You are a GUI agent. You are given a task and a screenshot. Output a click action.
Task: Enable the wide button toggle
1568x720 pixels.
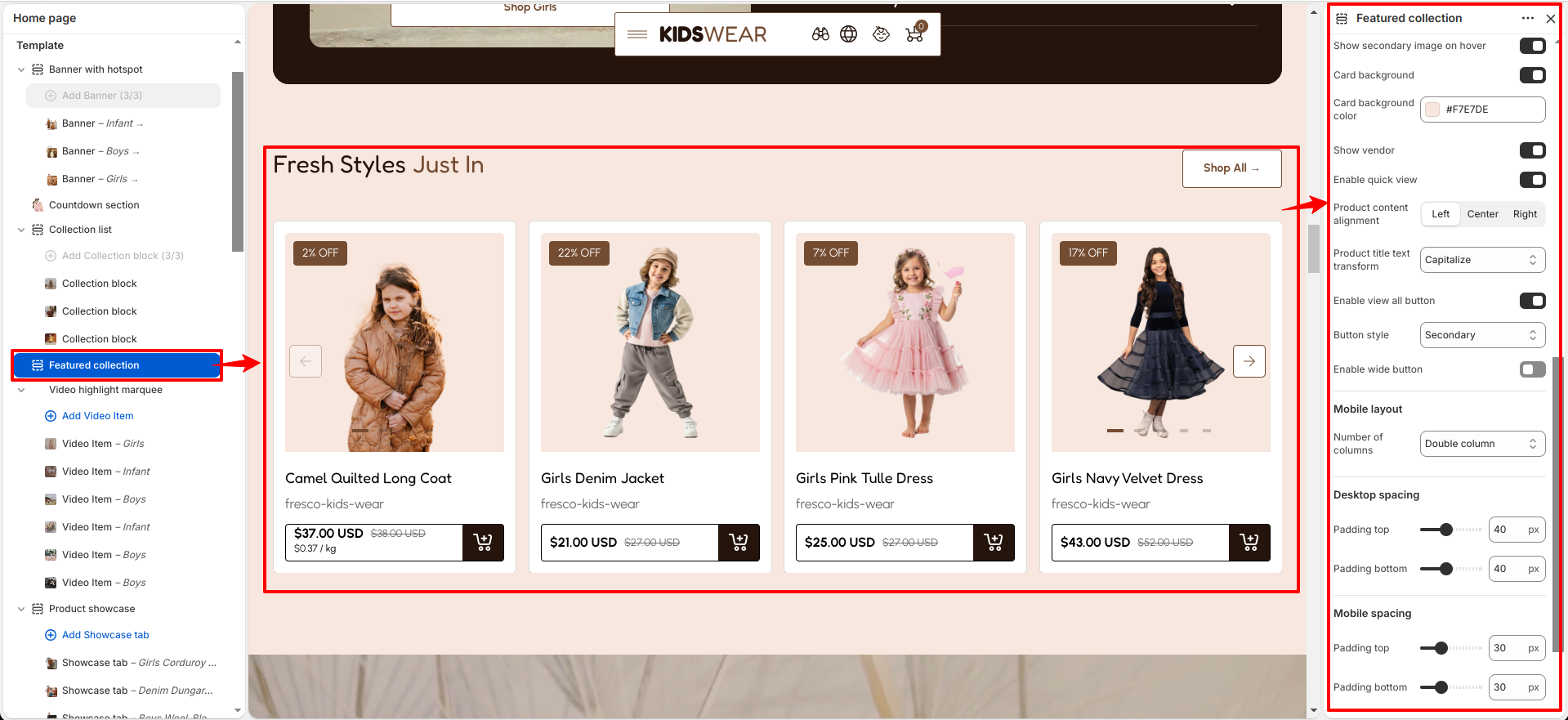point(1533,369)
